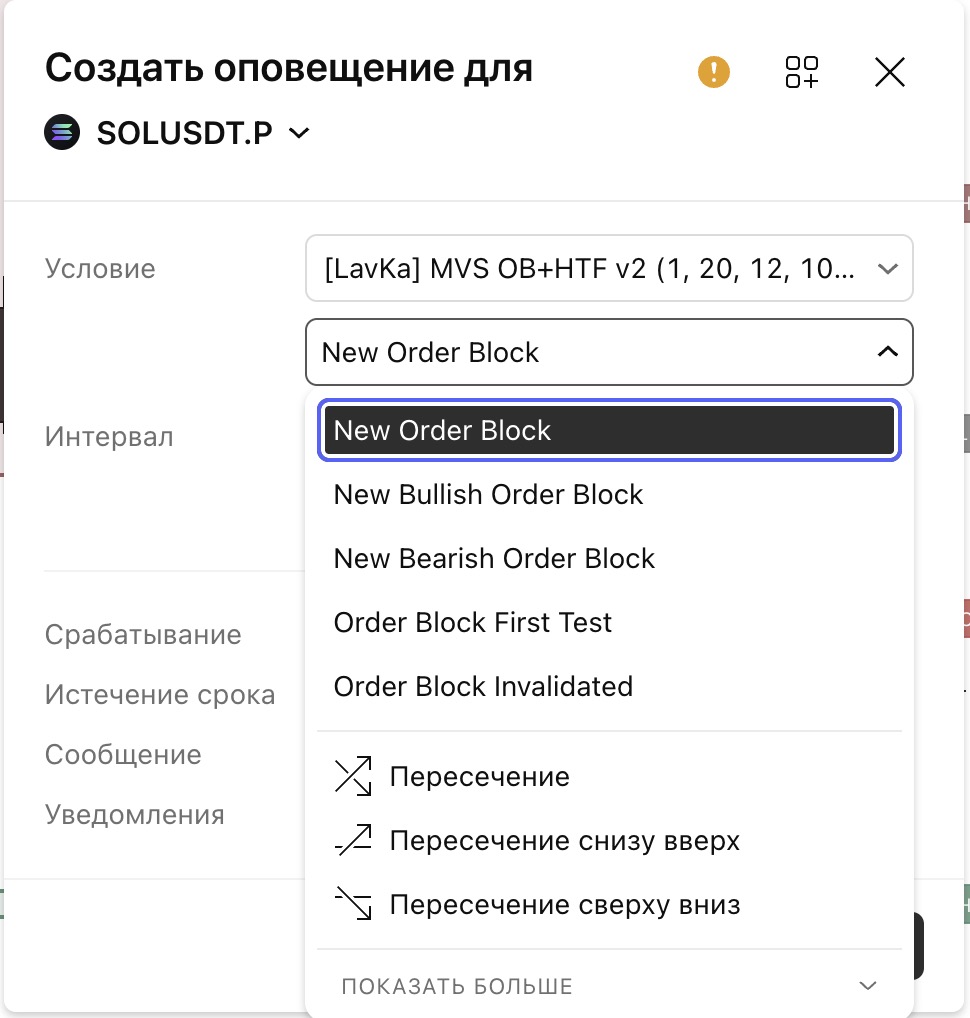Click the crossing-down arrow icon

click(353, 904)
